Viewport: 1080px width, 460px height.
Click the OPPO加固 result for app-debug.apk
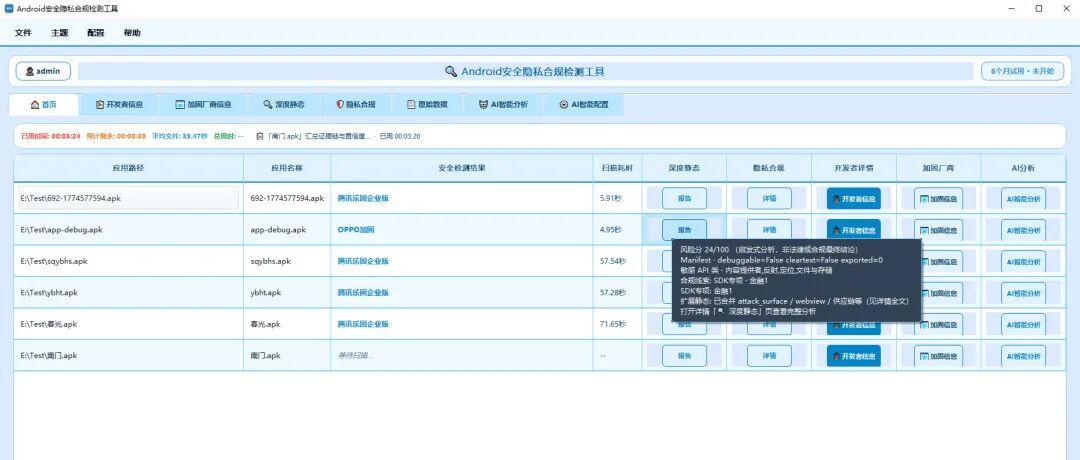355,230
